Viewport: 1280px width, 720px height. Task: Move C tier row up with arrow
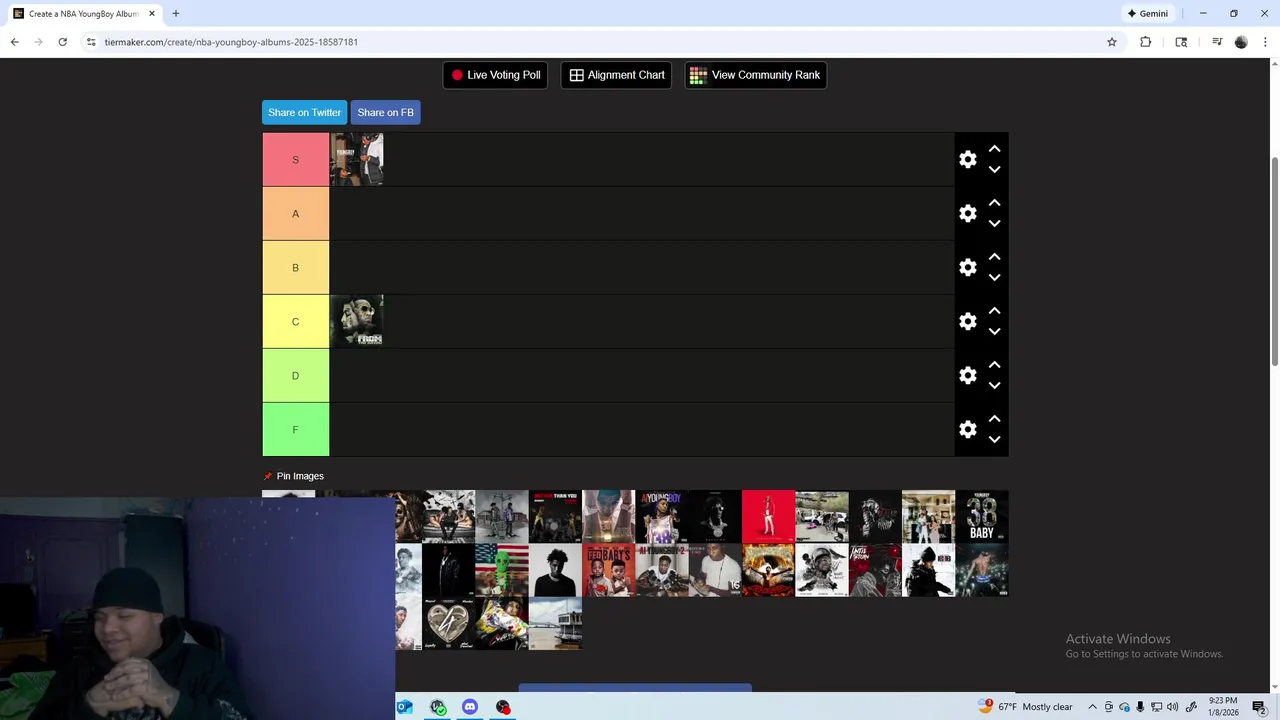(x=994, y=310)
